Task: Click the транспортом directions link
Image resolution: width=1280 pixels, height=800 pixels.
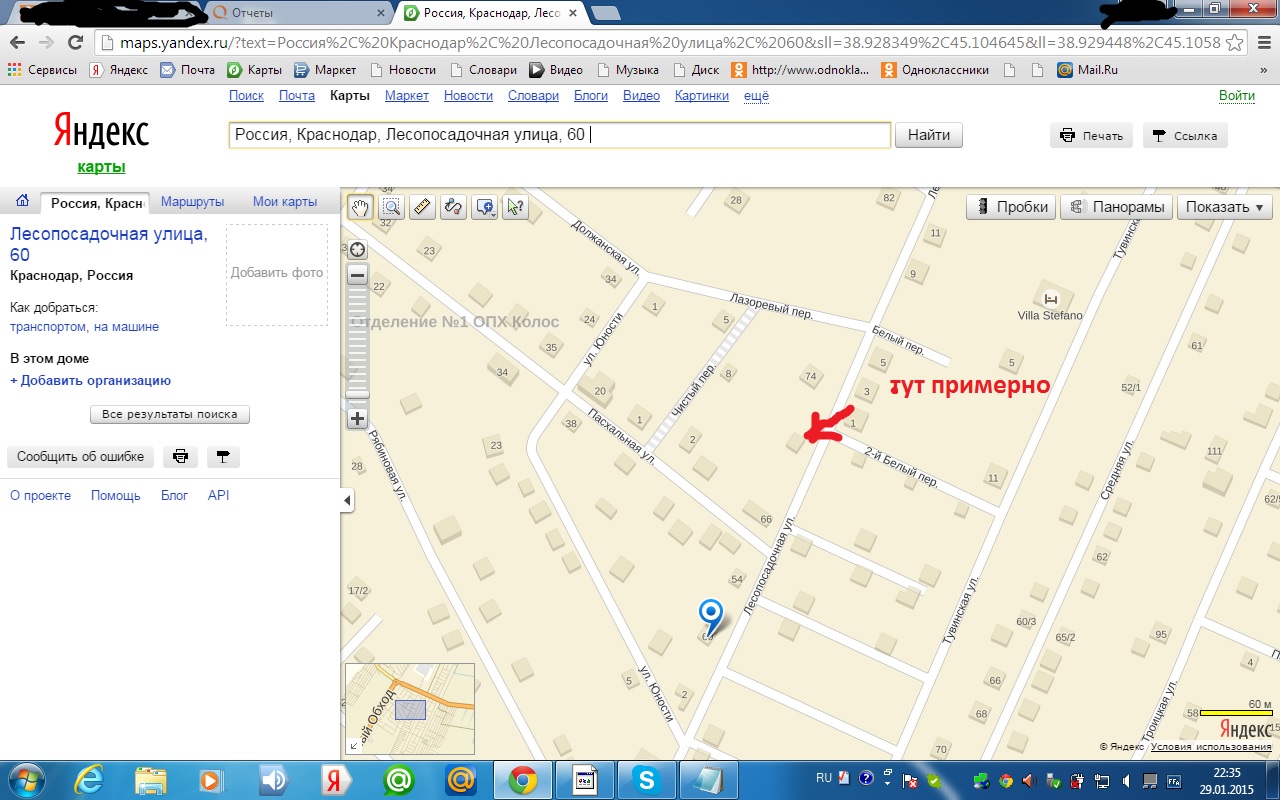Action: coord(49,327)
